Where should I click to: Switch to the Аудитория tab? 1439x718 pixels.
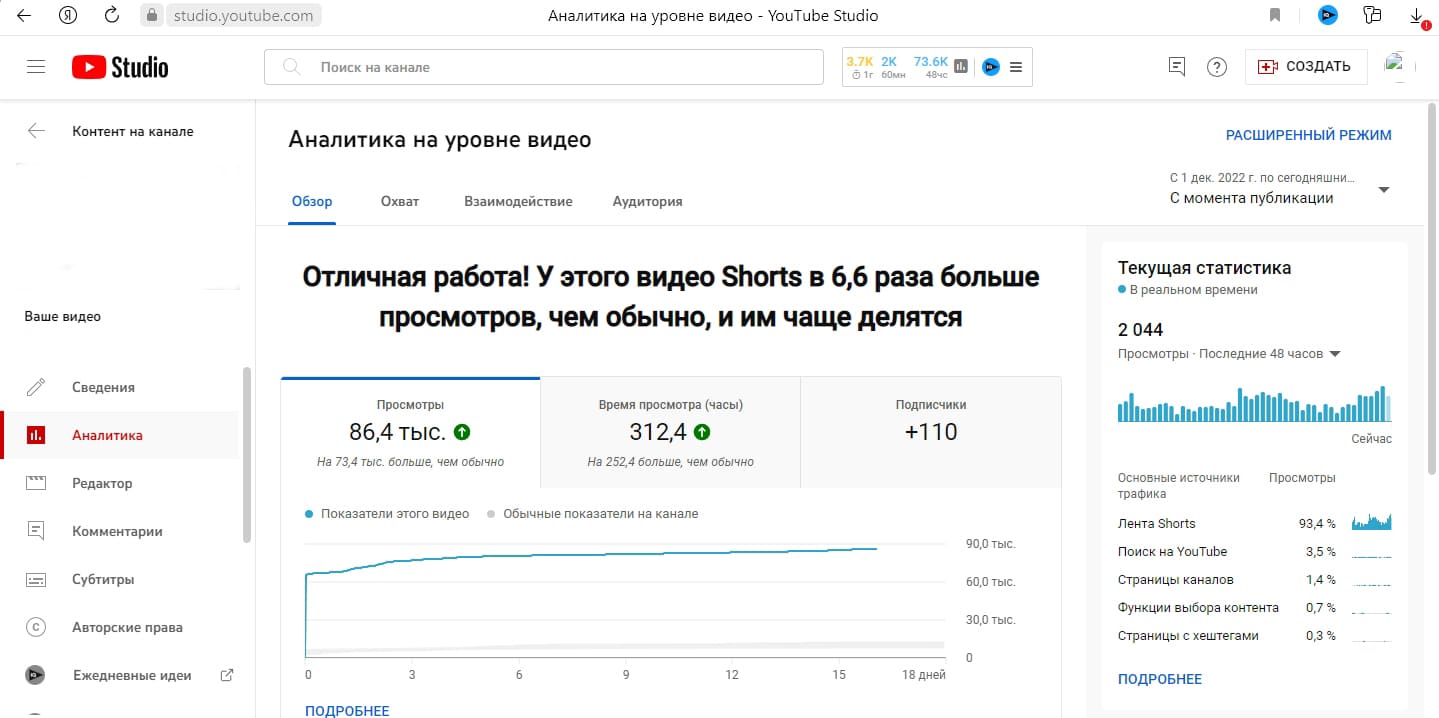click(x=647, y=201)
